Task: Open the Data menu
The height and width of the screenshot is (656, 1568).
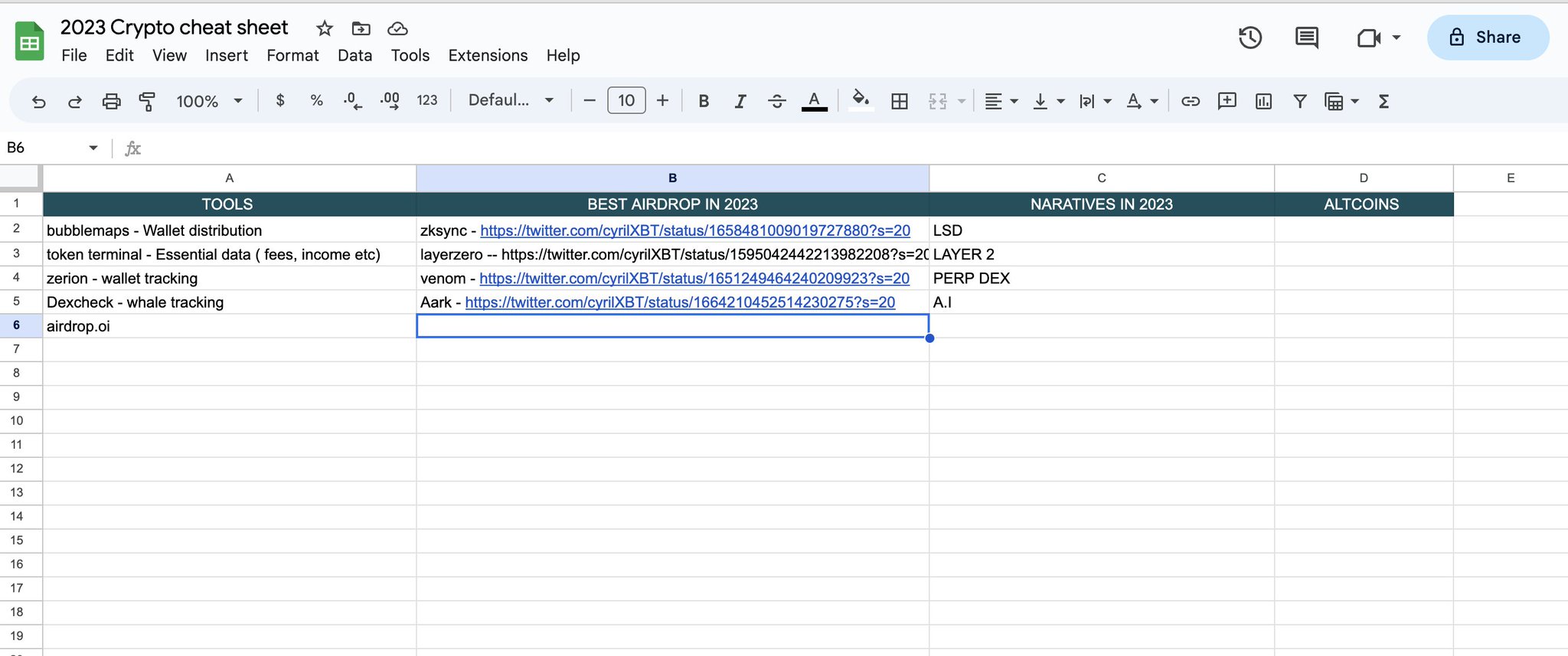Action: (354, 55)
